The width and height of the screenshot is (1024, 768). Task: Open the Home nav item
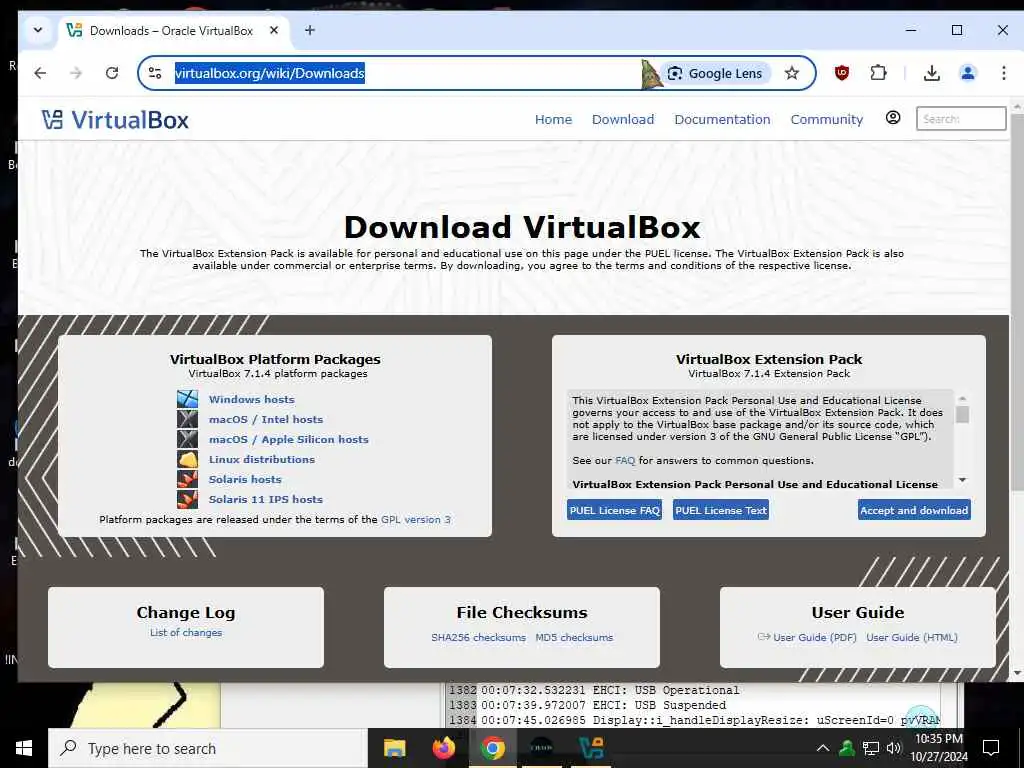553,120
